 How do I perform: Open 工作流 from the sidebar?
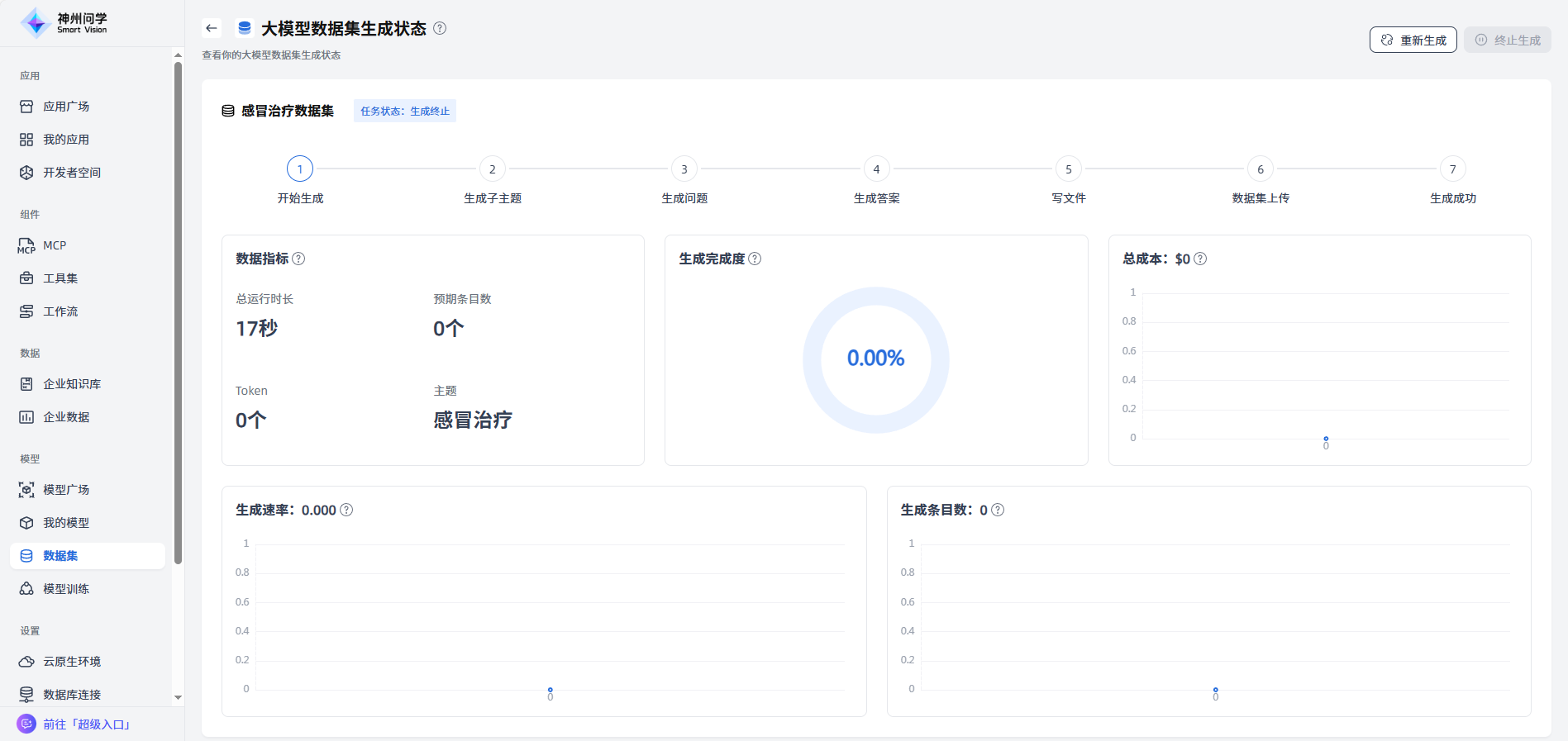[x=60, y=311]
